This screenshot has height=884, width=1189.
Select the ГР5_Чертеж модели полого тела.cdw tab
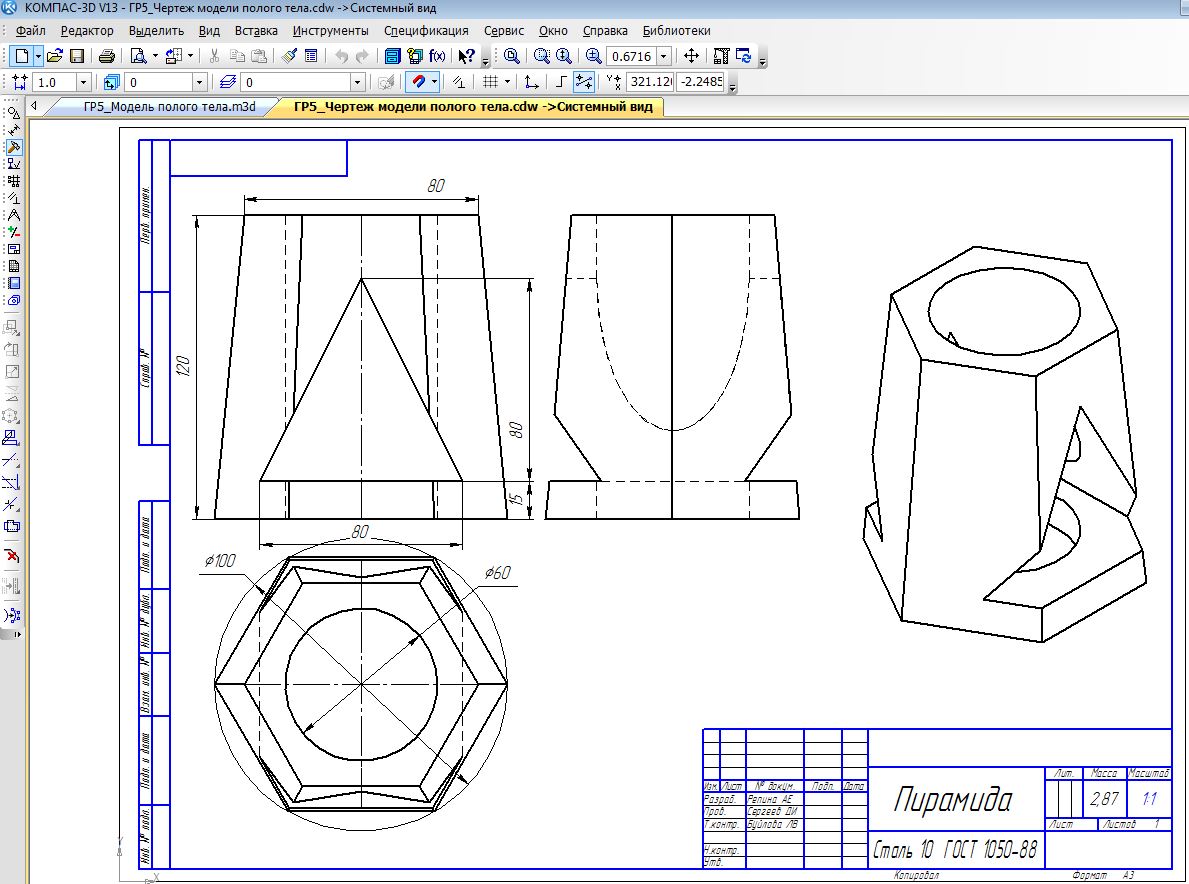473,107
